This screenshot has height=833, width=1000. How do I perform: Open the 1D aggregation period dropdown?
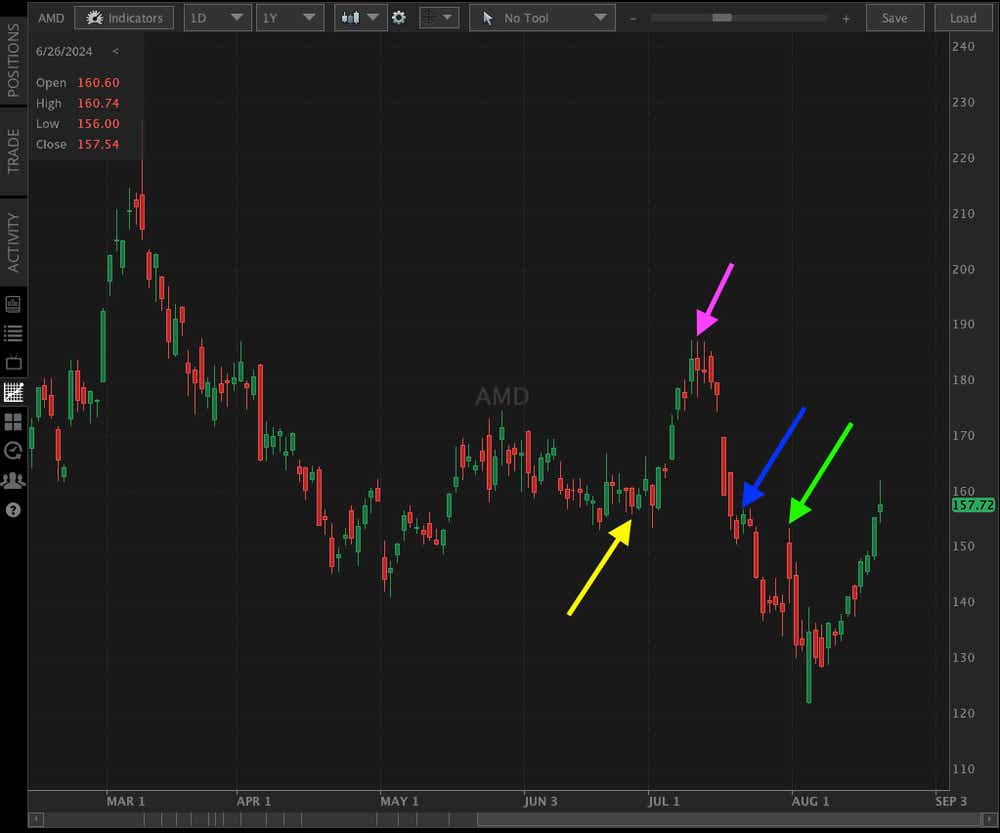[217, 18]
